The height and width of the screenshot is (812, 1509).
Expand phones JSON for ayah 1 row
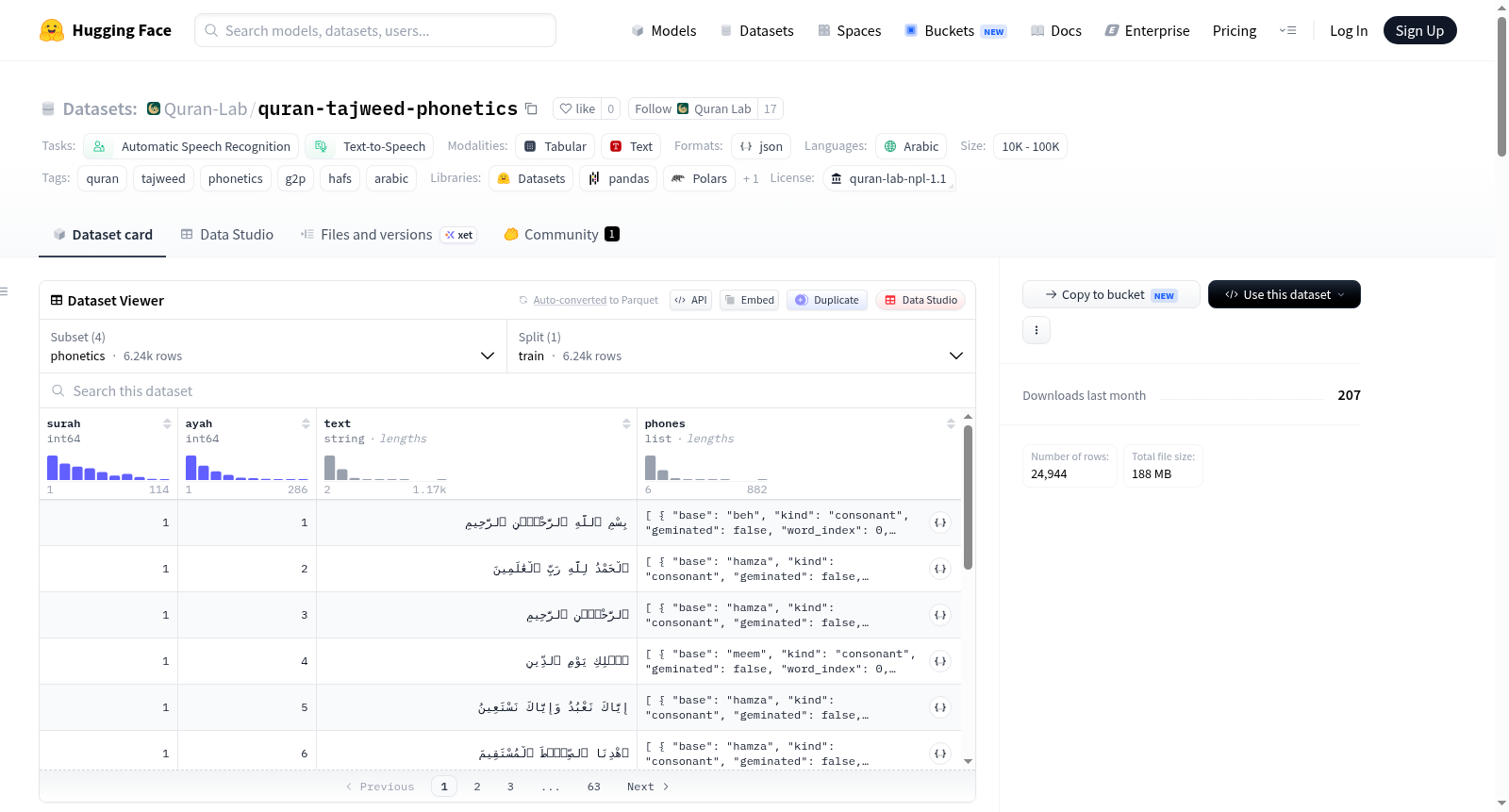coord(940,522)
